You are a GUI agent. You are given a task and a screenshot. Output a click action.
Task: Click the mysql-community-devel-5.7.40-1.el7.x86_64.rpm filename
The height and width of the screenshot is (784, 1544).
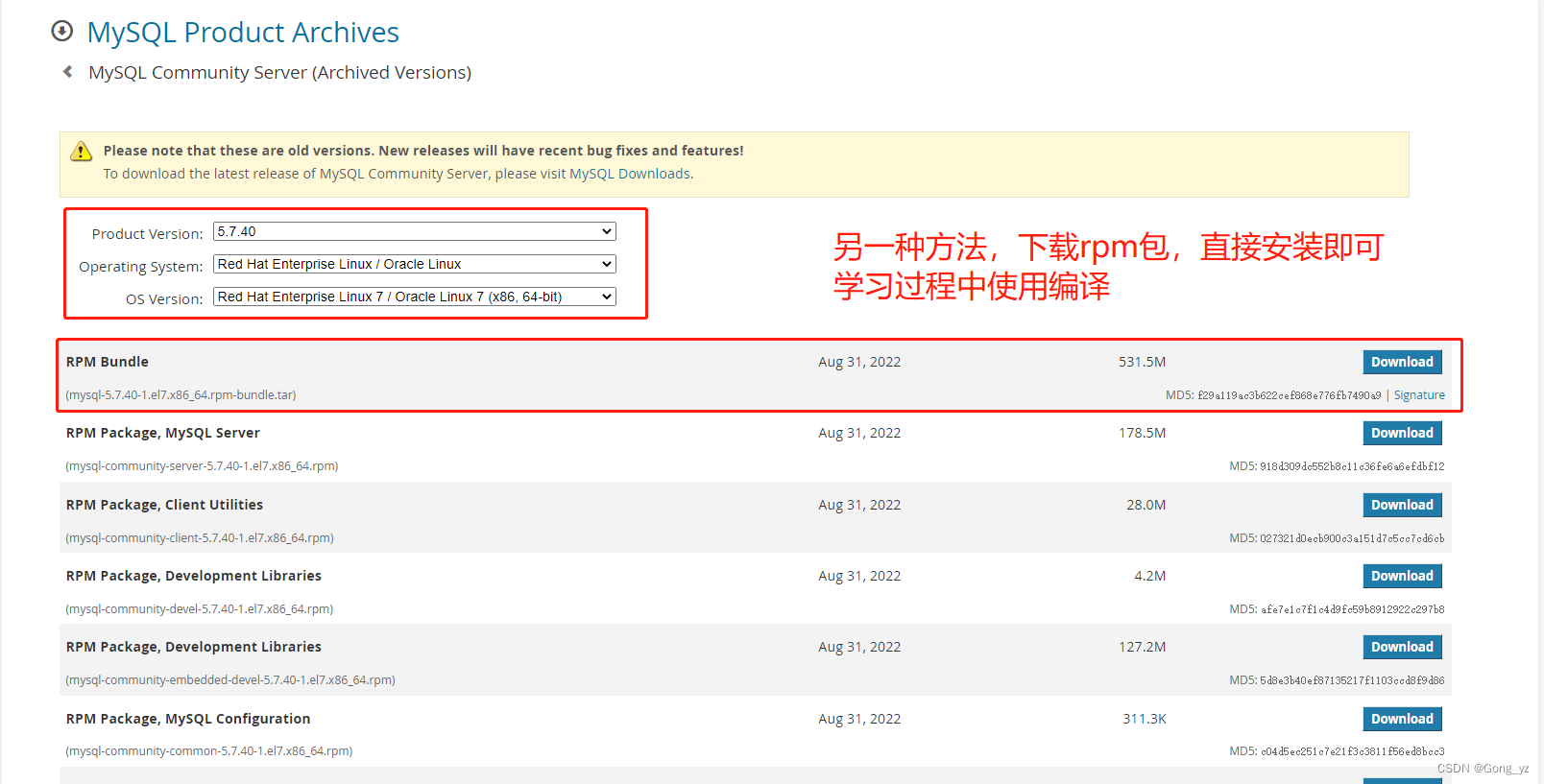point(200,609)
